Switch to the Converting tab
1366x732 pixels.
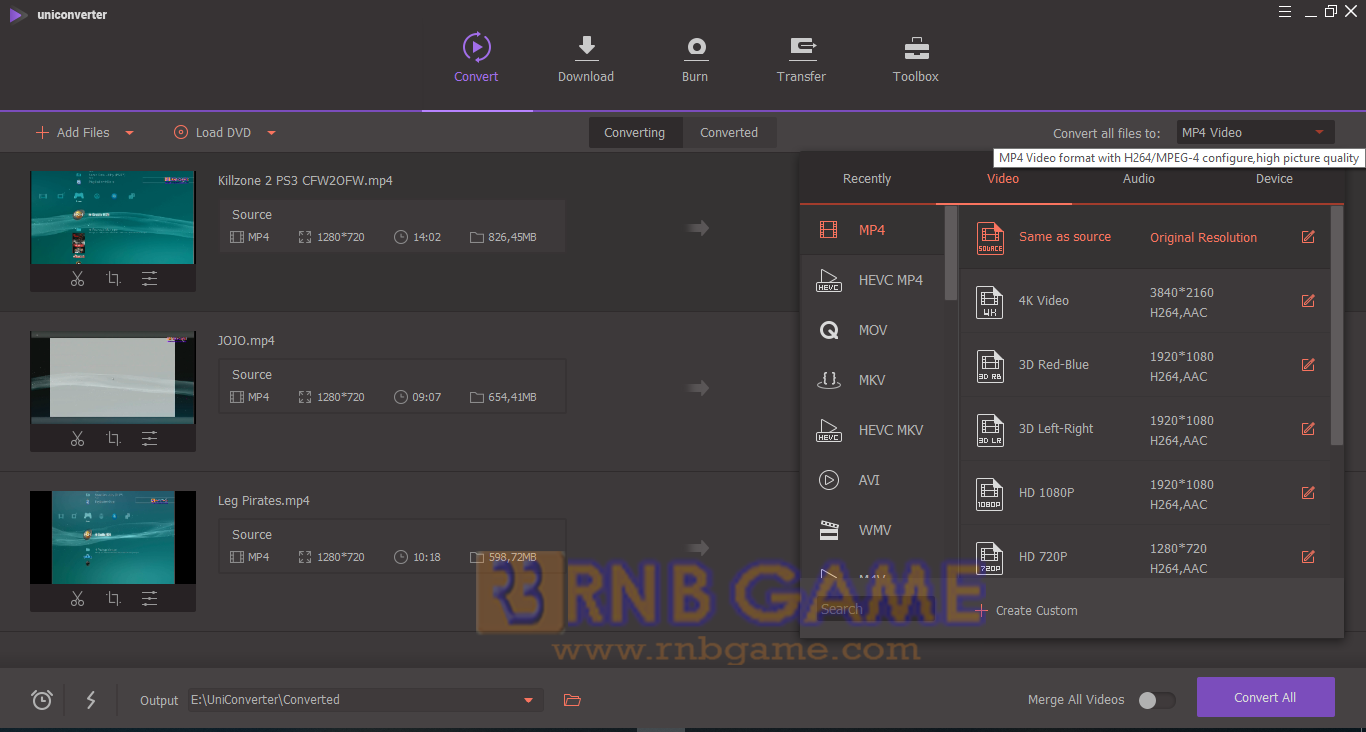tap(635, 133)
